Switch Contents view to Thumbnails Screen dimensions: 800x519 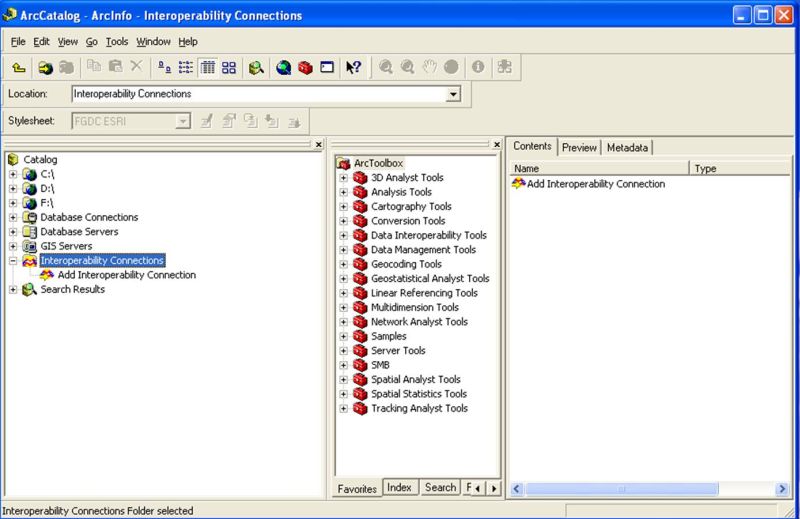[229, 67]
